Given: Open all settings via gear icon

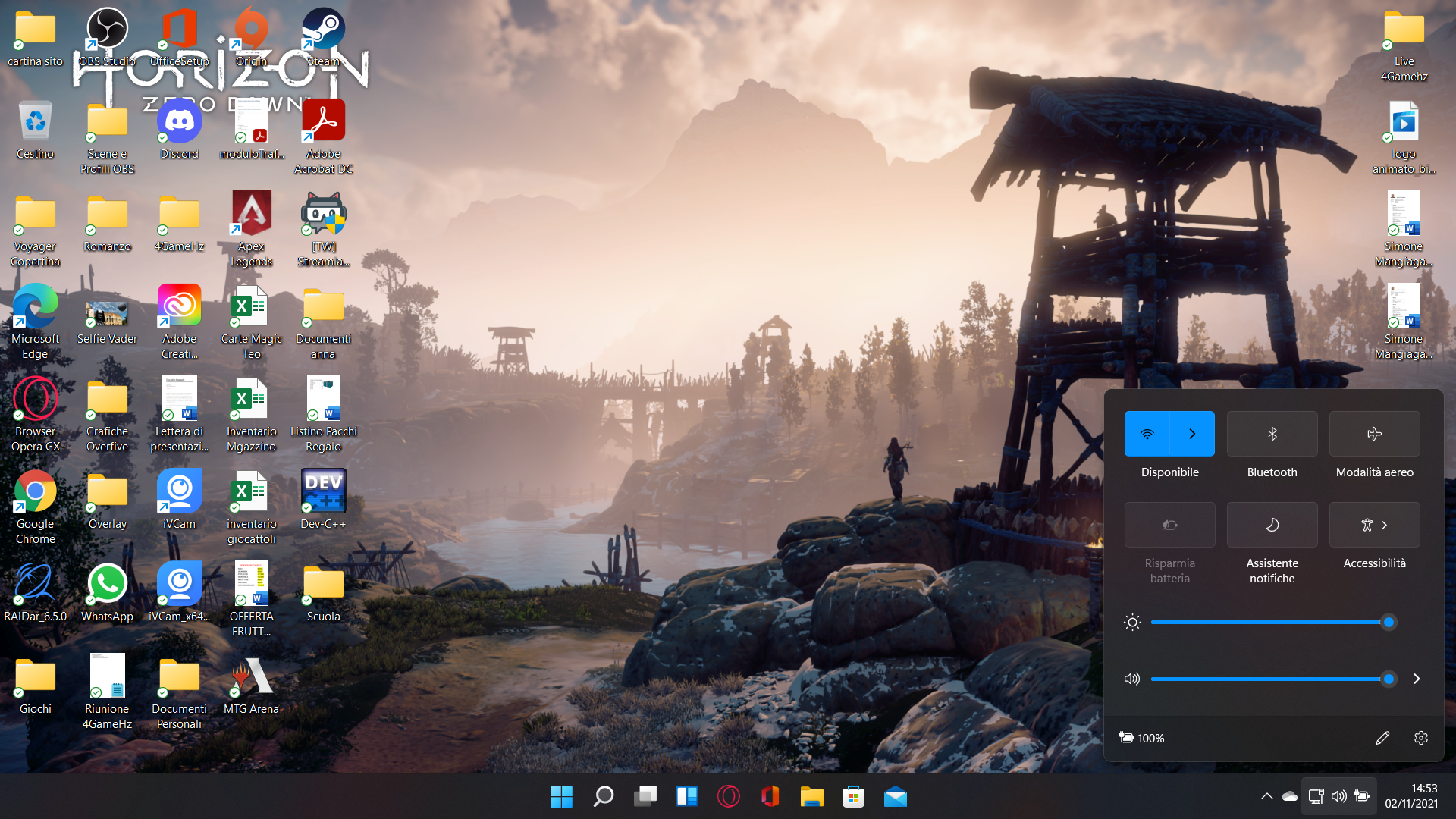Looking at the screenshot, I should pos(1421,738).
